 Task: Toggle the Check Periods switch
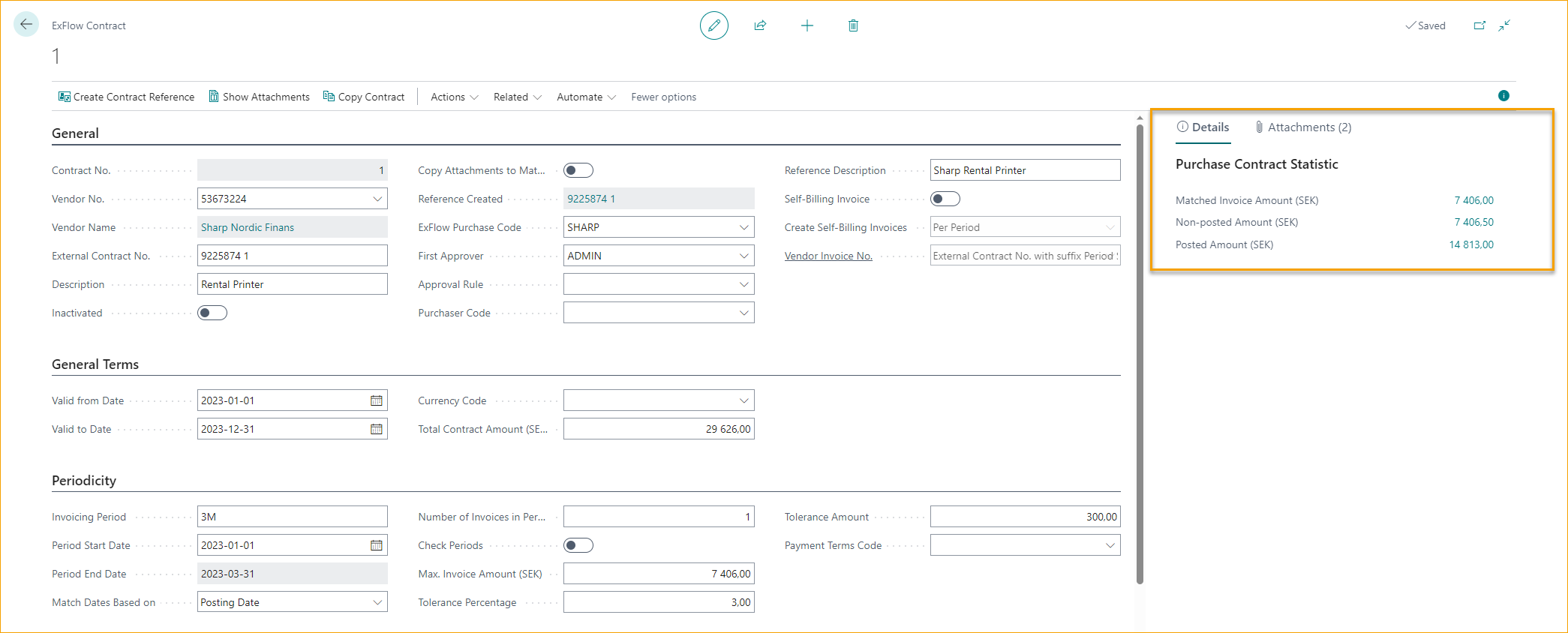[x=578, y=545]
